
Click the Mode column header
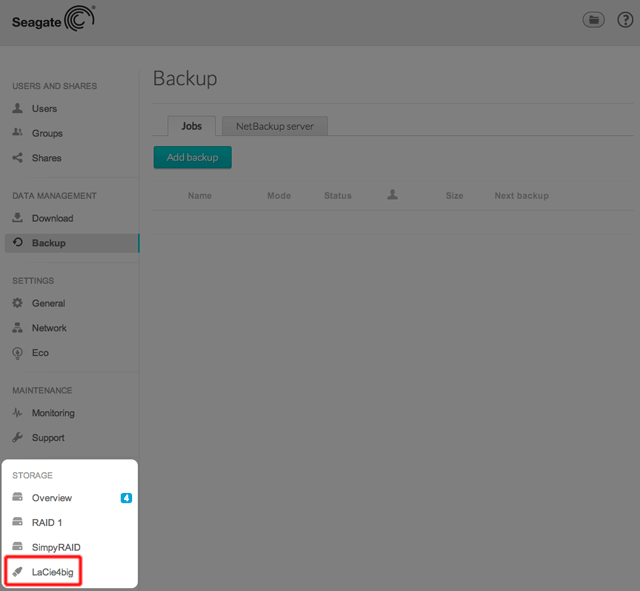click(279, 196)
